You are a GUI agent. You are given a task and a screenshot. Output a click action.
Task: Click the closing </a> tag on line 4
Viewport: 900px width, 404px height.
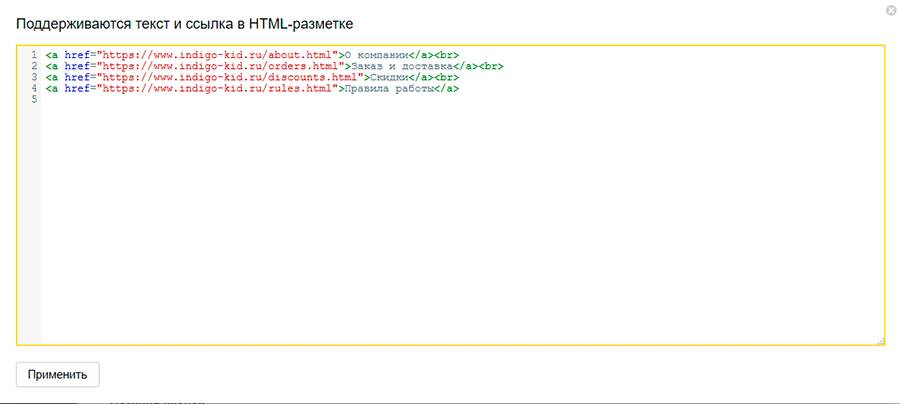point(447,88)
